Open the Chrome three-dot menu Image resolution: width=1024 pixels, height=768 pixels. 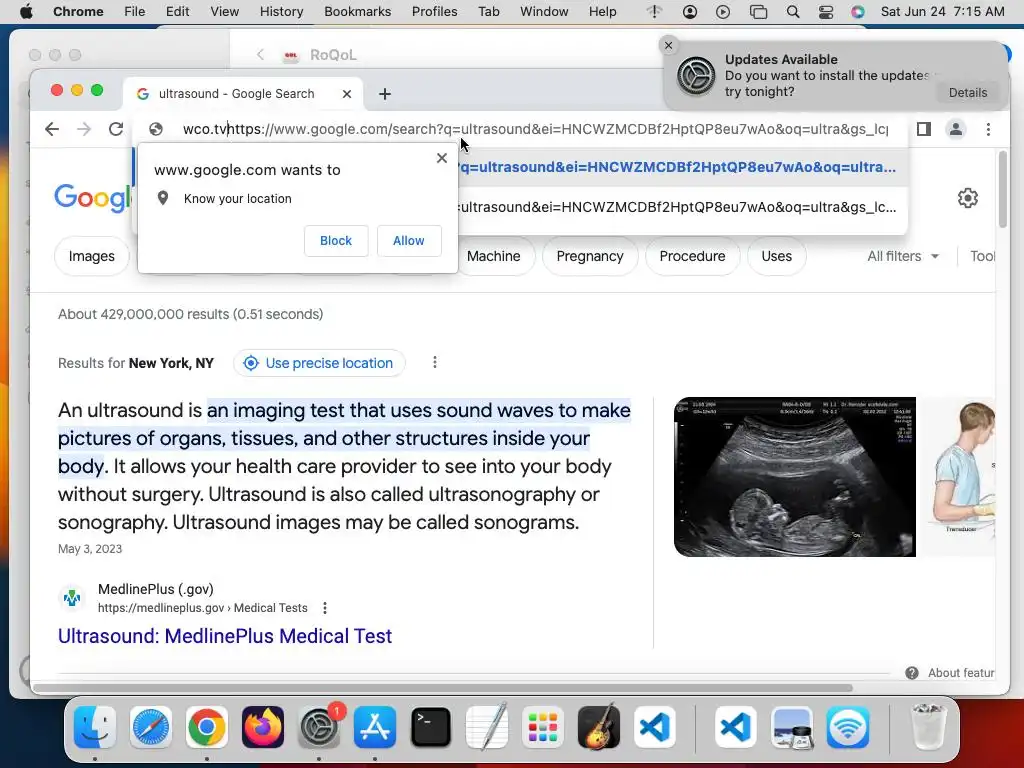(x=988, y=129)
